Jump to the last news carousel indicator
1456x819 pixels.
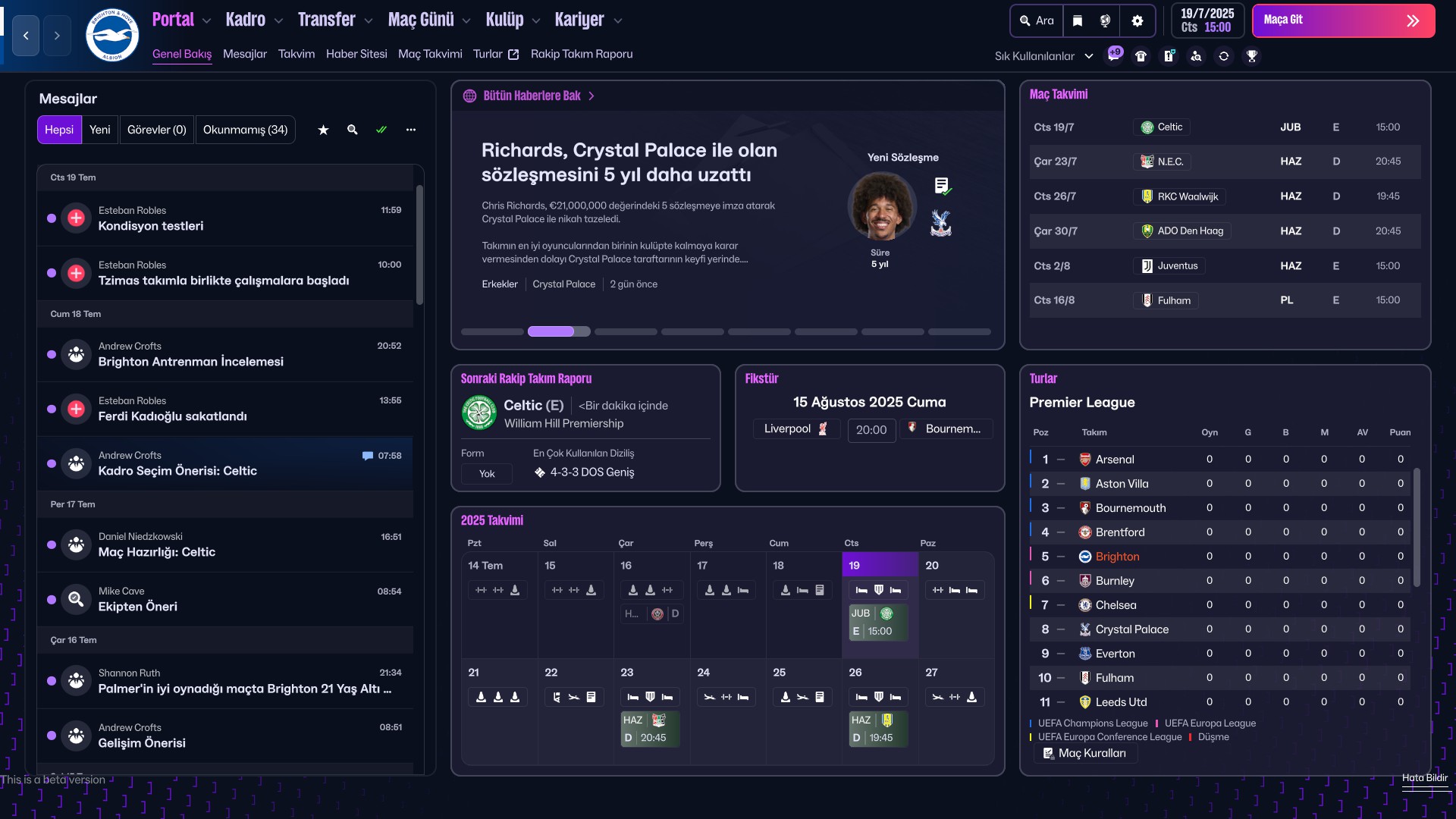(x=959, y=331)
